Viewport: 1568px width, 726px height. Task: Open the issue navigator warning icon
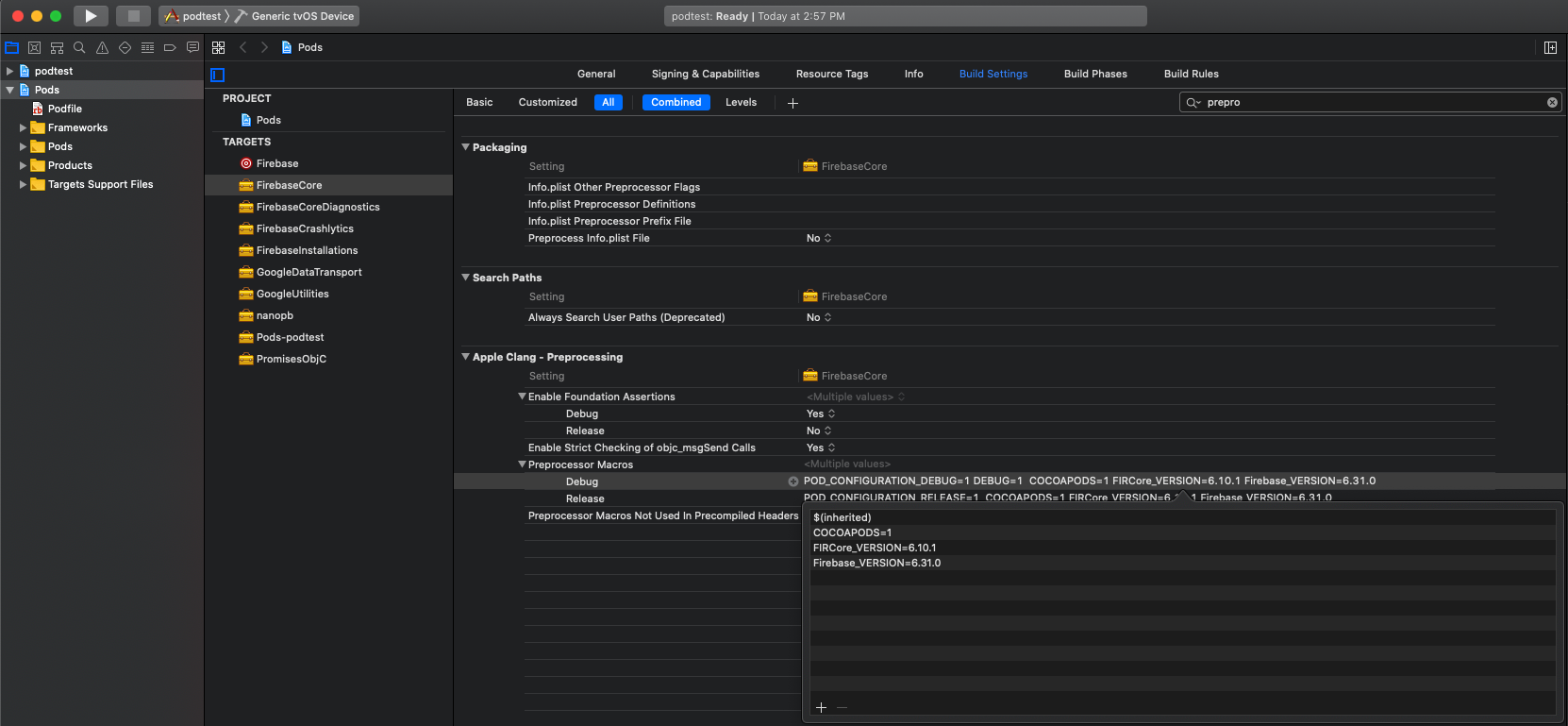click(x=102, y=47)
